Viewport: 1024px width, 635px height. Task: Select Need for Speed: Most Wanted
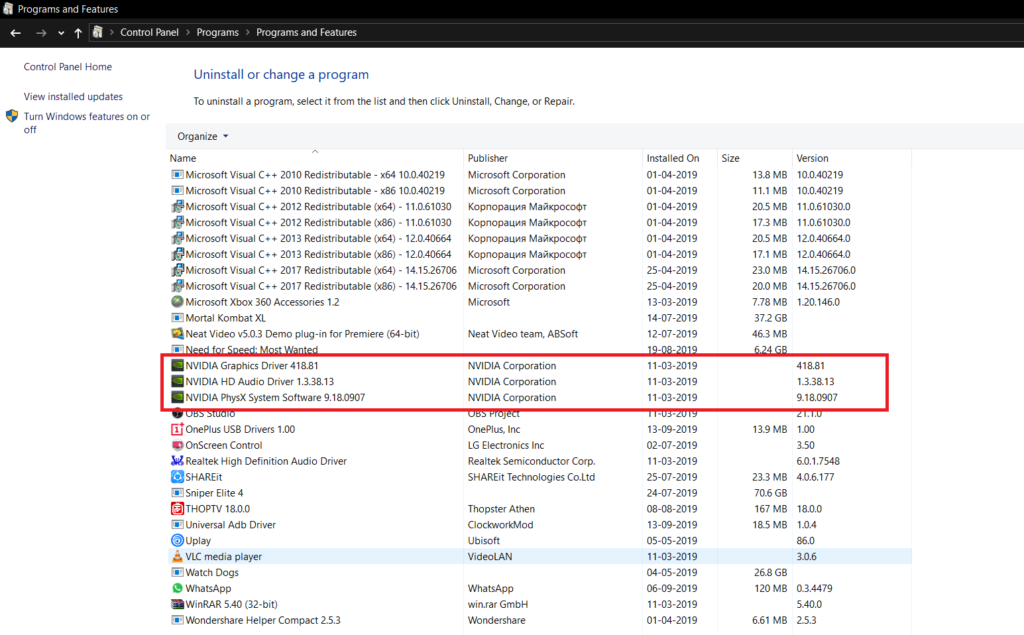[251, 350]
